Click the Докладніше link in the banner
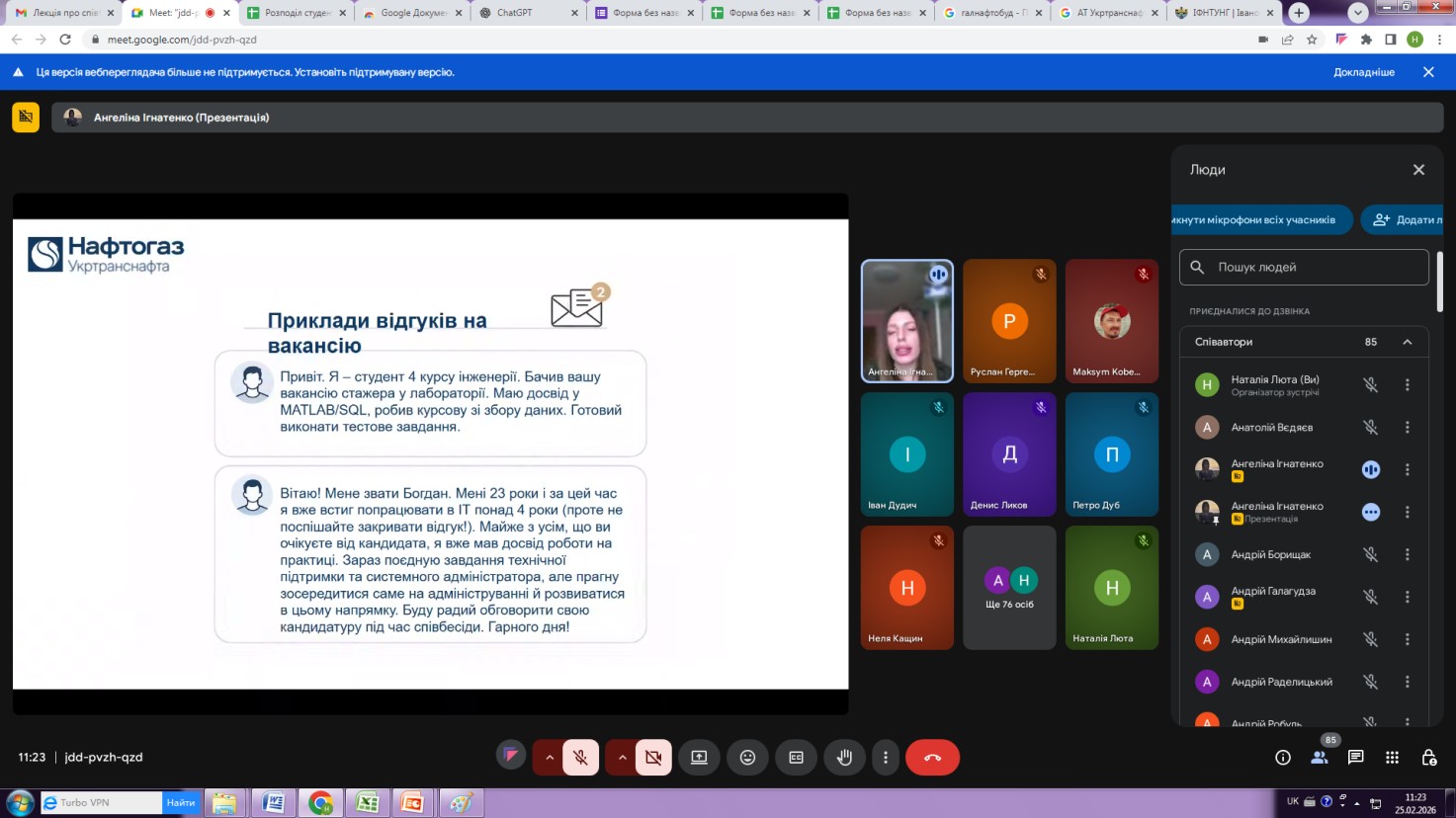 tap(1364, 72)
